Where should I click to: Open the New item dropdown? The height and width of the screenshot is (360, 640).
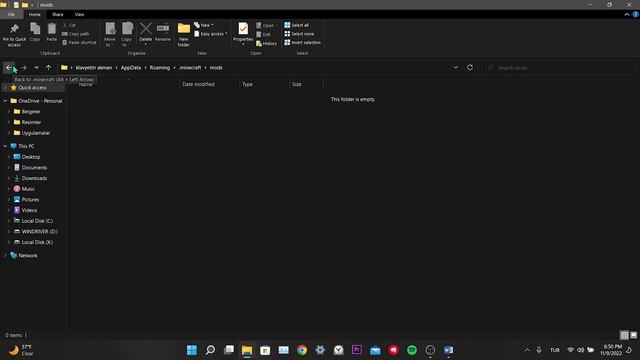click(204, 25)
